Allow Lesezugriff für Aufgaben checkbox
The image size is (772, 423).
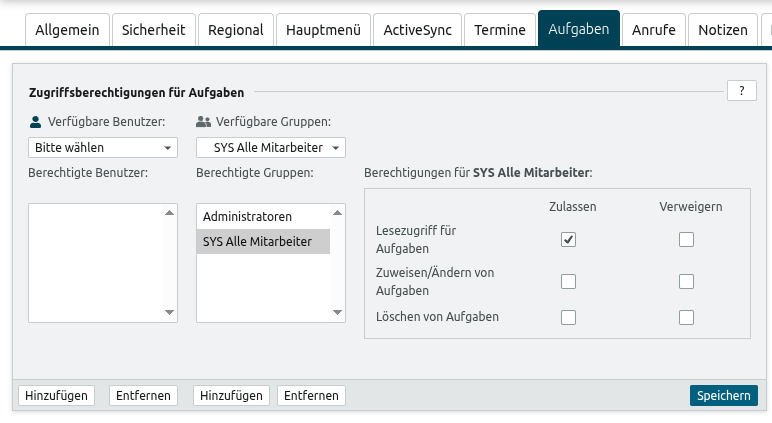click(568, 239)
